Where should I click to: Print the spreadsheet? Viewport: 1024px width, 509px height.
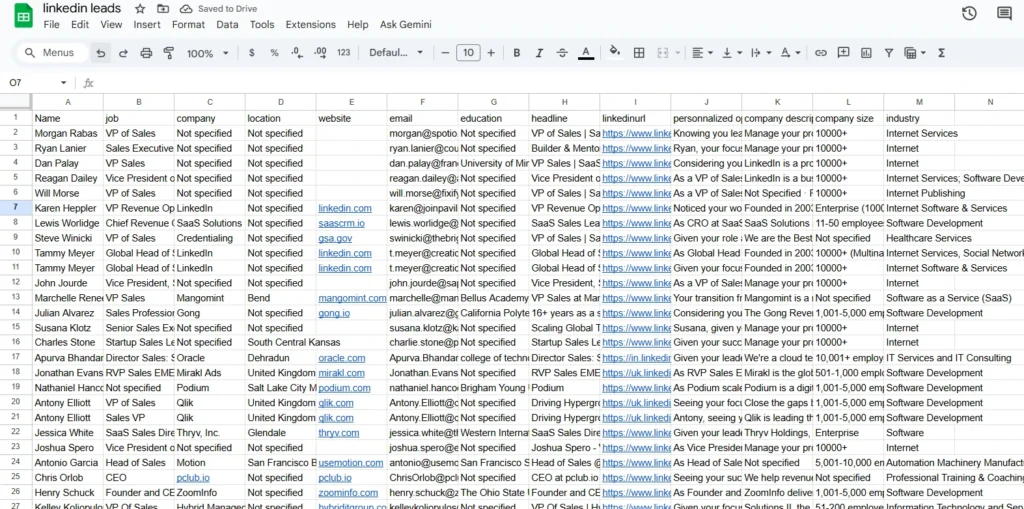[146, 53]
